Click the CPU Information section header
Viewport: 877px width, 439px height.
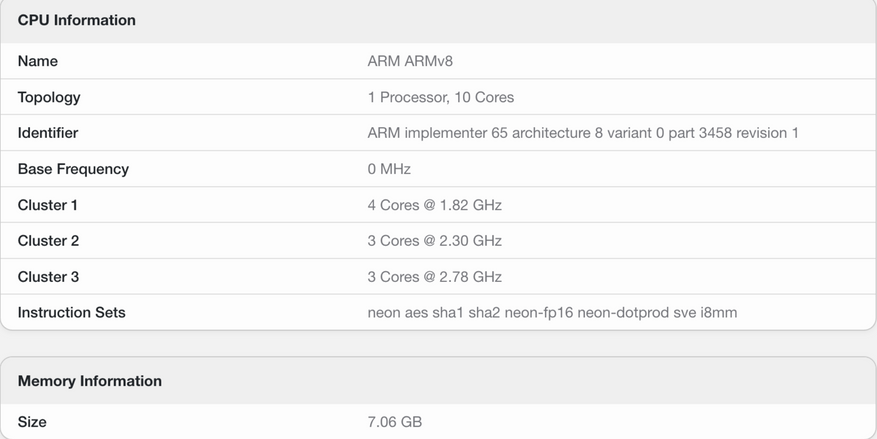click(77, 20)
